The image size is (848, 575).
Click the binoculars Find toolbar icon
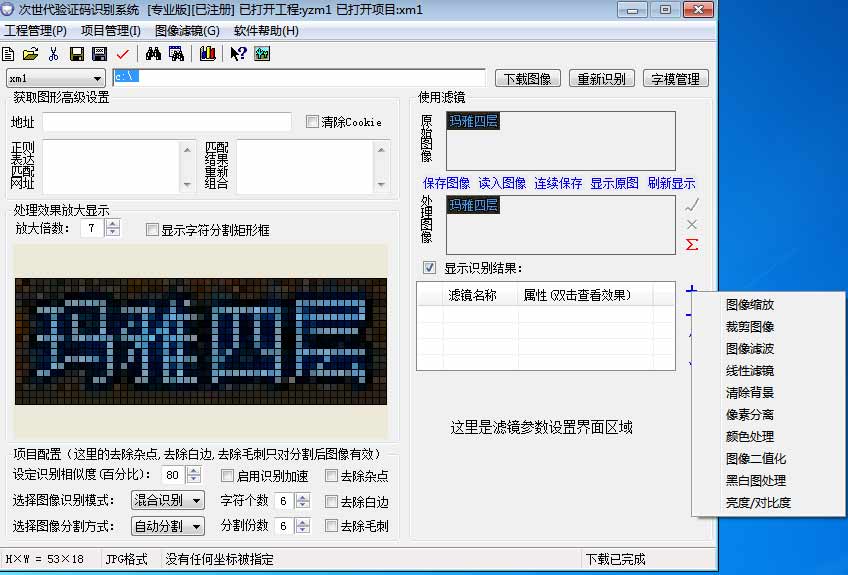pyautogui.click(x=154, y=54)
